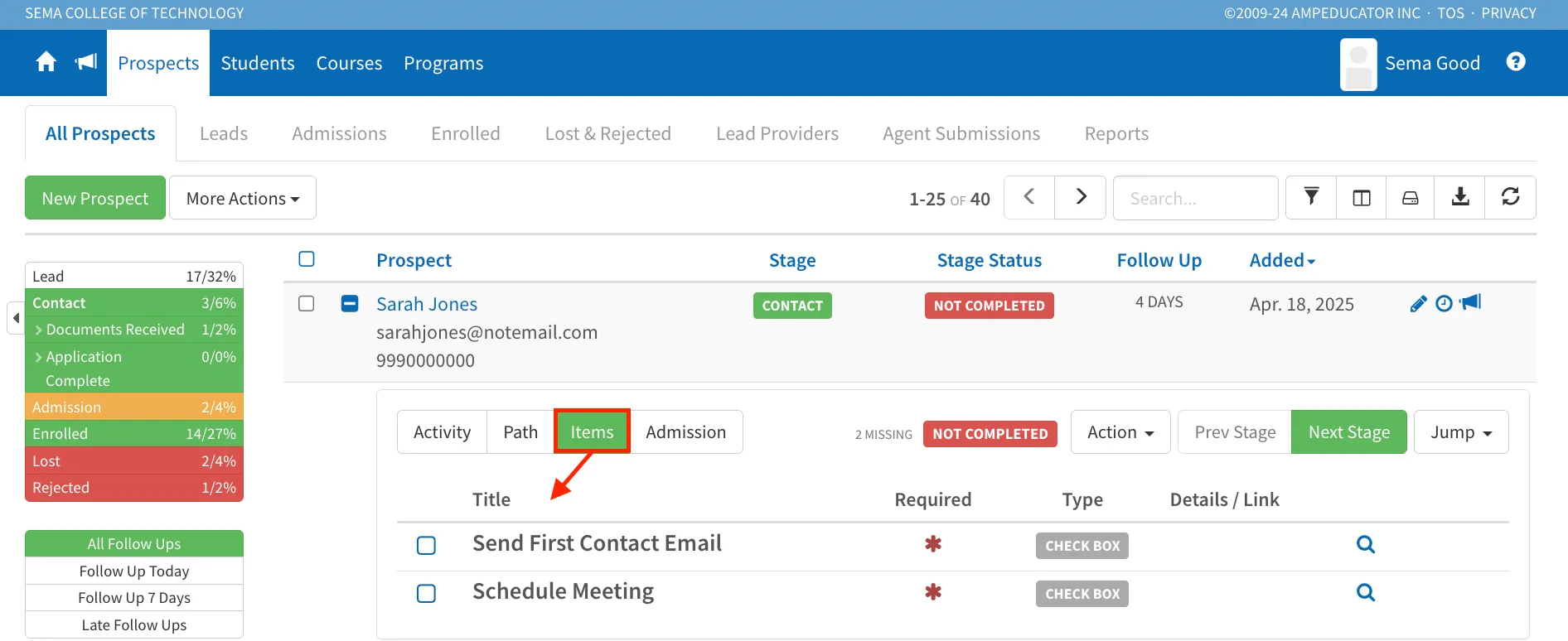Go to the home icon

point(46,62)
